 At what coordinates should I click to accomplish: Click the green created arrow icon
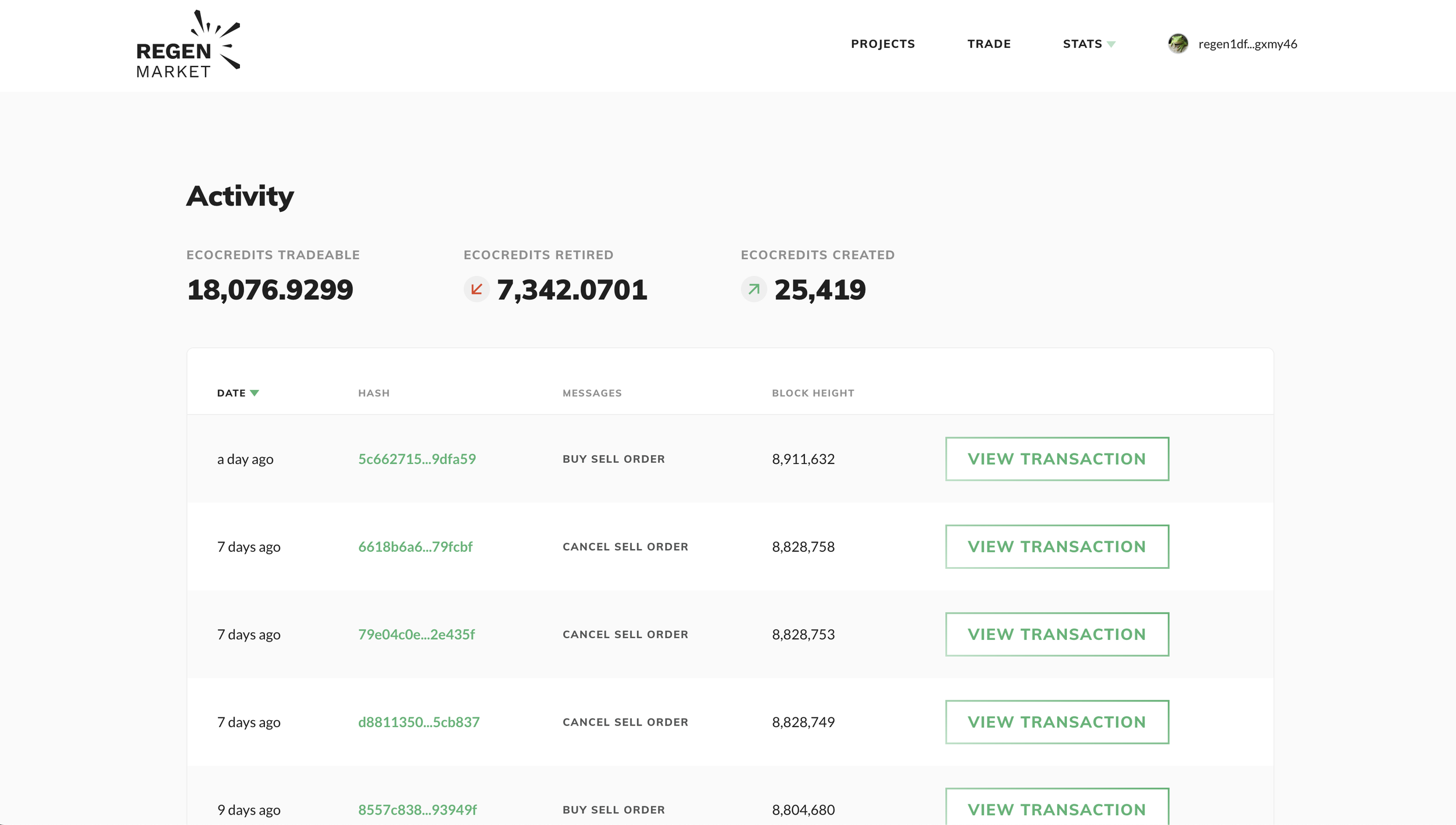pos(754,289)
